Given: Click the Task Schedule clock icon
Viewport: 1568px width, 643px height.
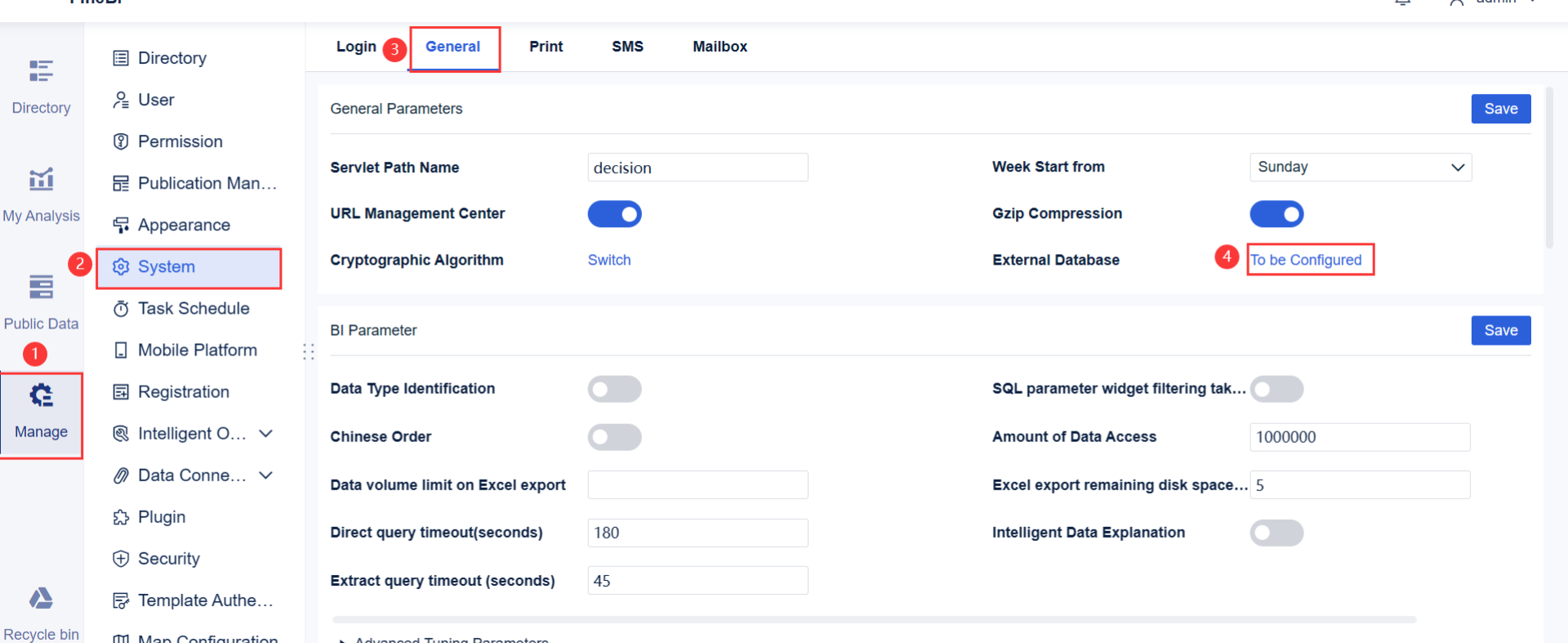Looking at the screenshot, I should (x=121, y=309).
